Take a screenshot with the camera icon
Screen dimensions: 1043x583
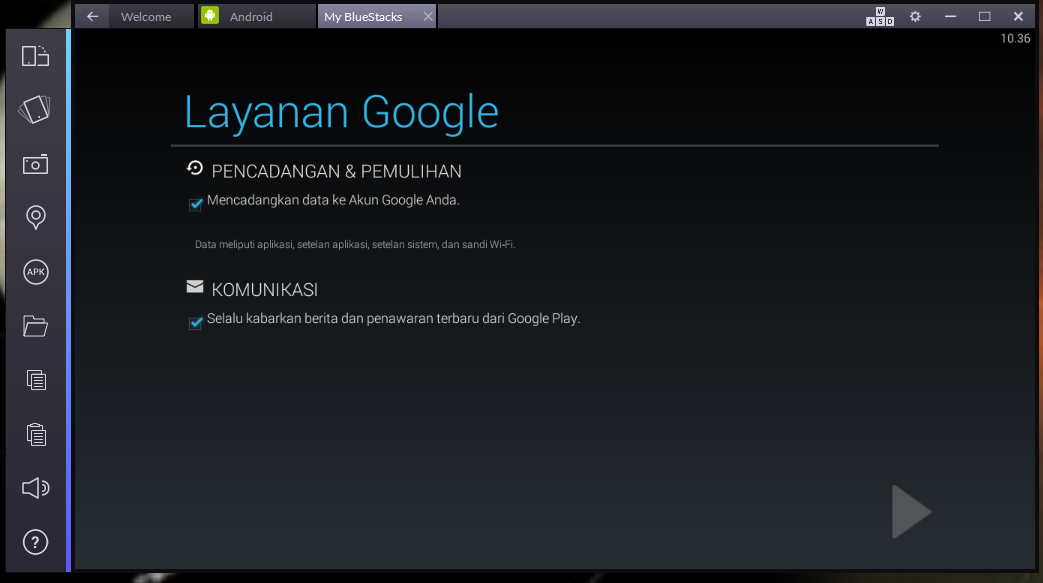[35, 164]
